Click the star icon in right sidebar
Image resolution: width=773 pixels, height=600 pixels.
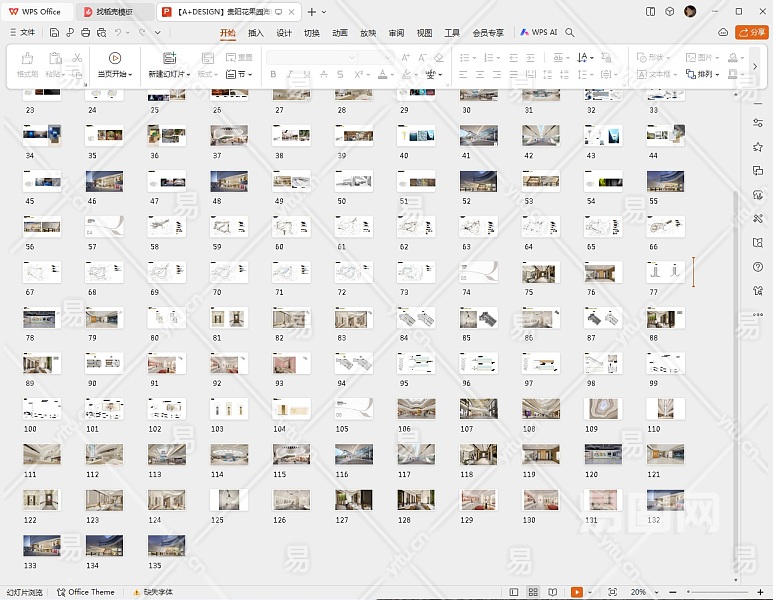(x=758, y=147)
